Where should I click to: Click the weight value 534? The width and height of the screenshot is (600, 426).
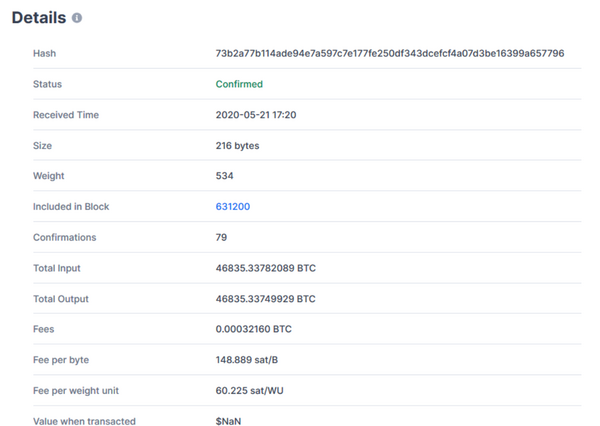(224, 176)
